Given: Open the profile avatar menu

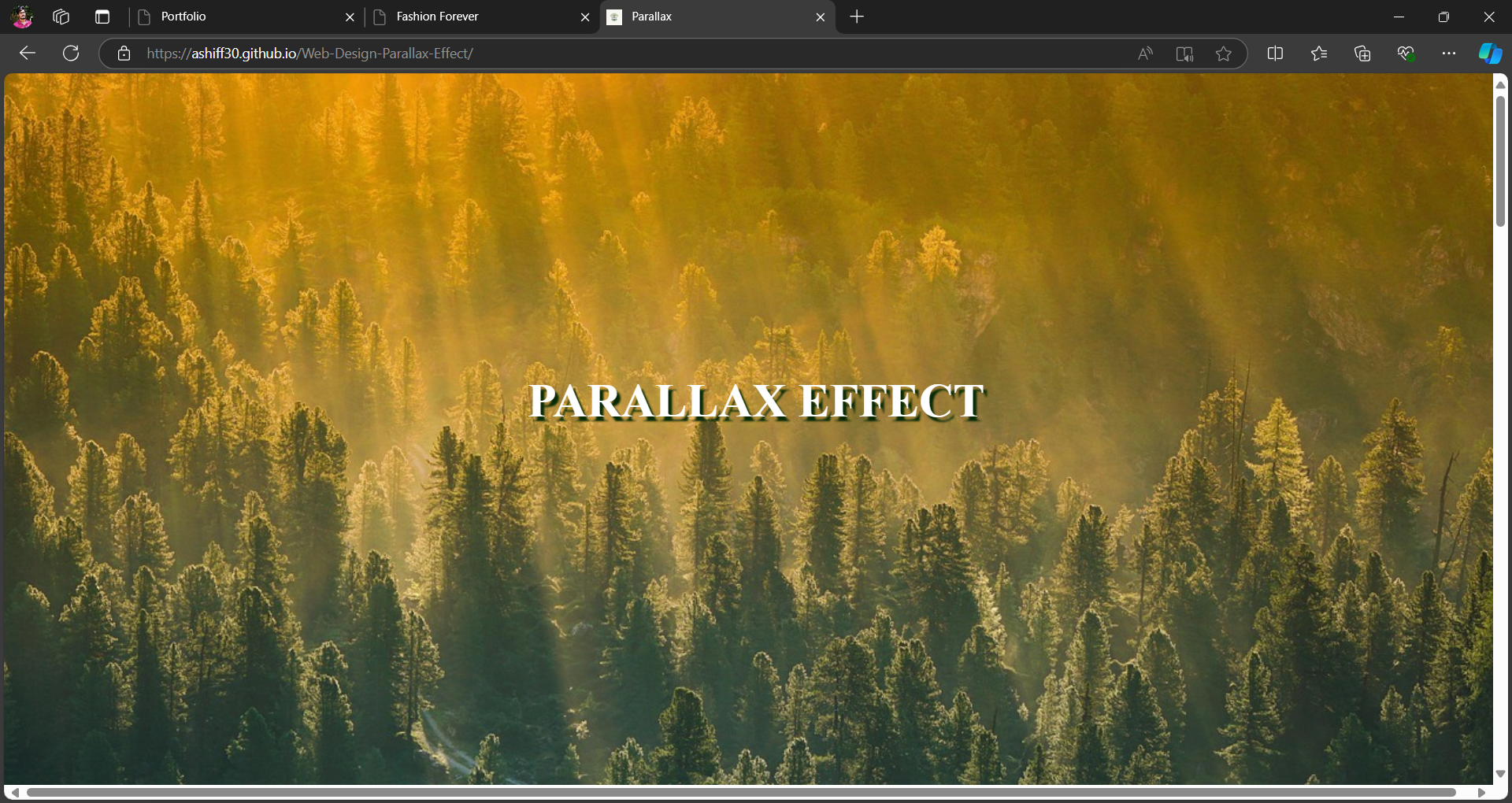Looking at the screenshot, I should [x=22, y=17].
